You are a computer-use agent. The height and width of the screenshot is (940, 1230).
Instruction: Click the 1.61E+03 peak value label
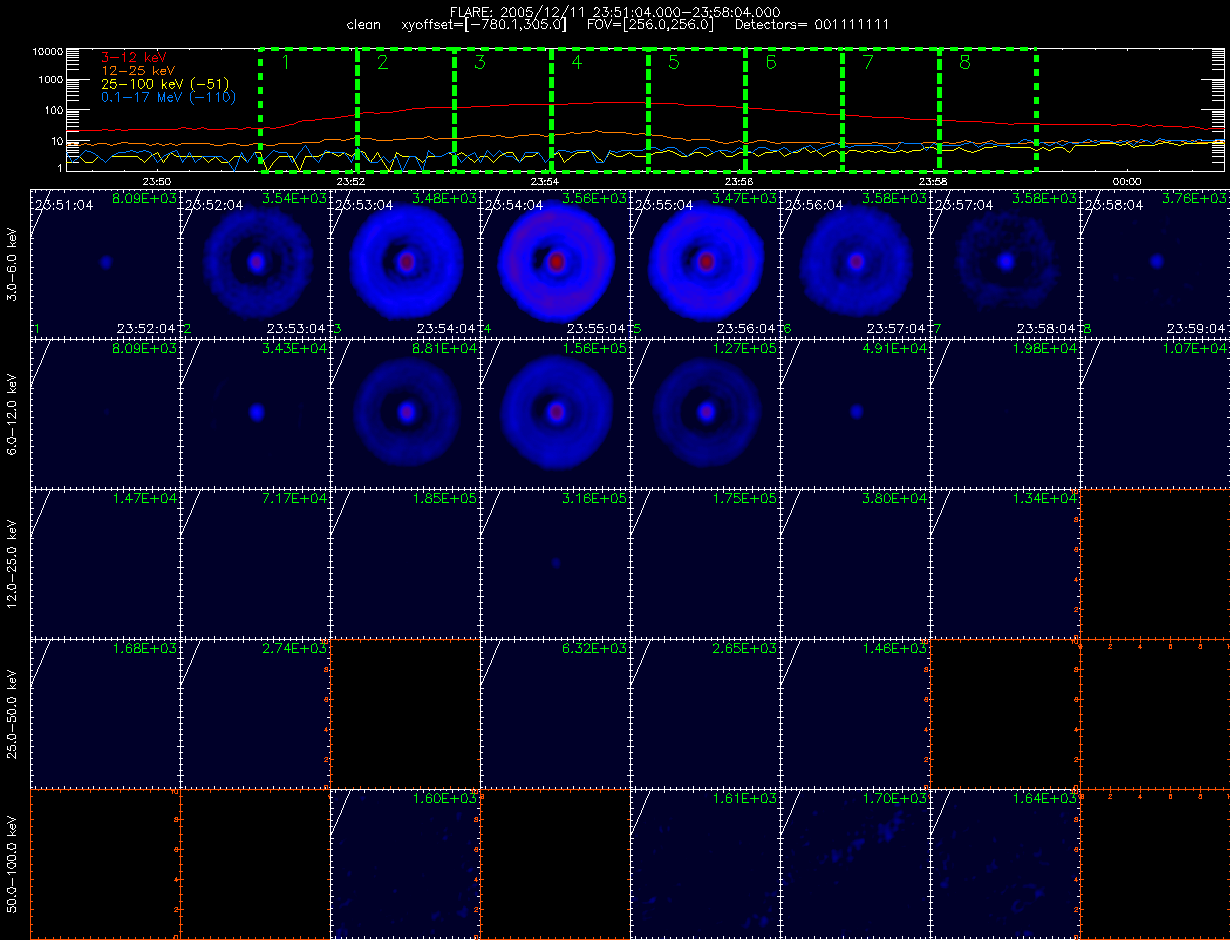746,798
